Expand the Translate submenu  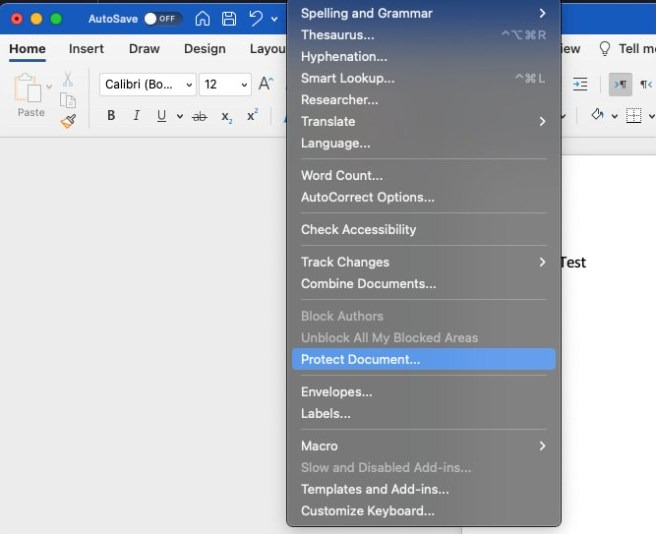424,121
